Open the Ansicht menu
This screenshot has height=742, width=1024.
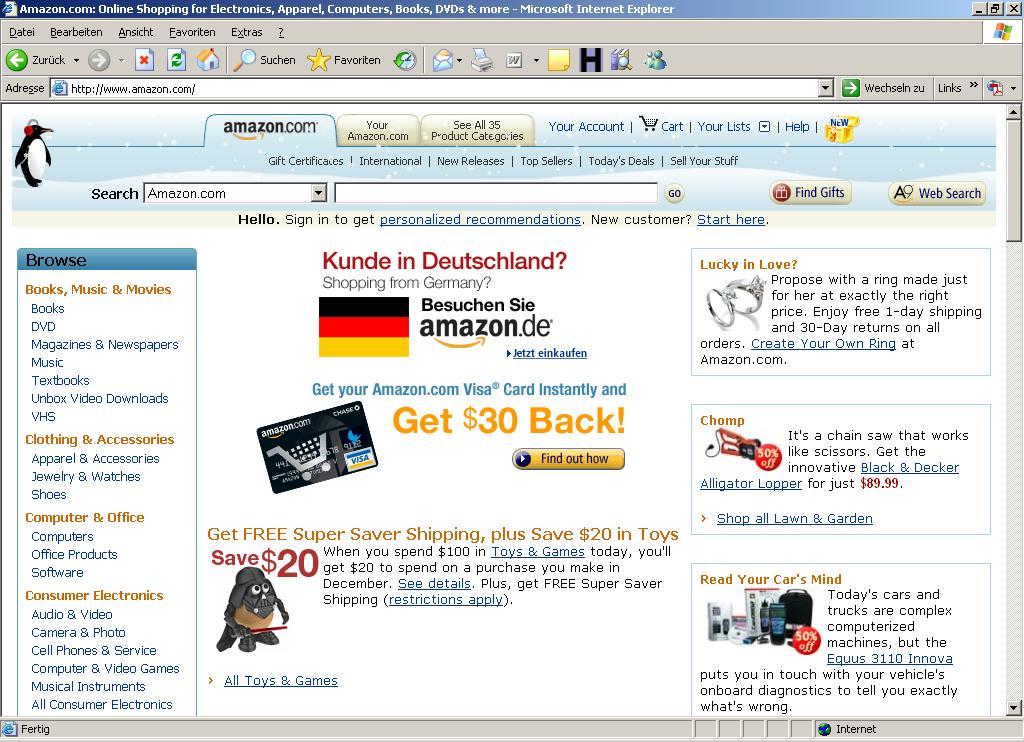pyautogui.click(x=135, y=32)
